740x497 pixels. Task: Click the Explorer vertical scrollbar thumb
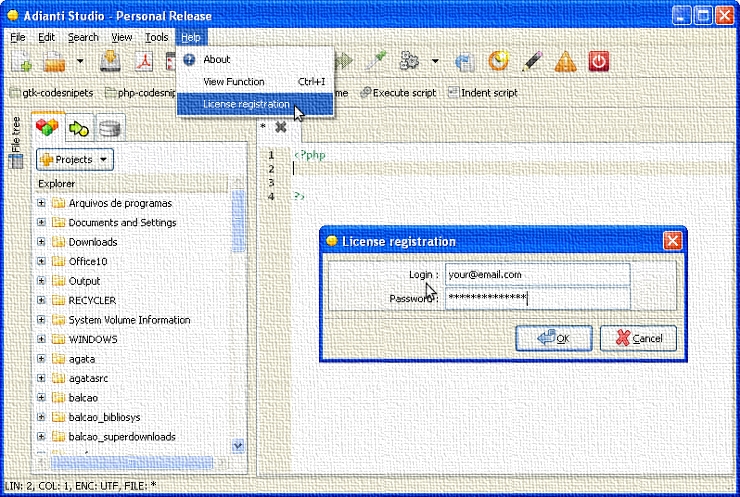[238, 221]
